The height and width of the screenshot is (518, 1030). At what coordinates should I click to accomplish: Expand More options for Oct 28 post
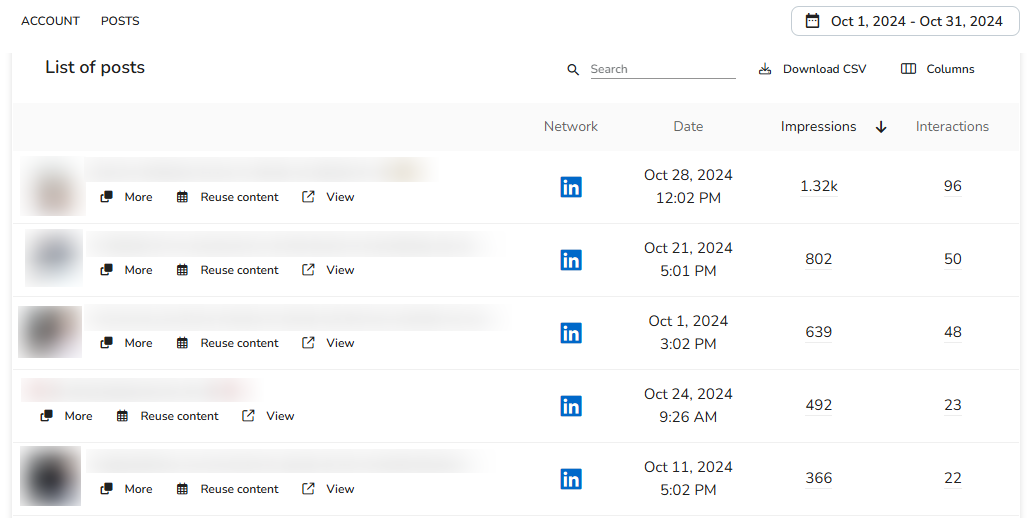(126, 197)
